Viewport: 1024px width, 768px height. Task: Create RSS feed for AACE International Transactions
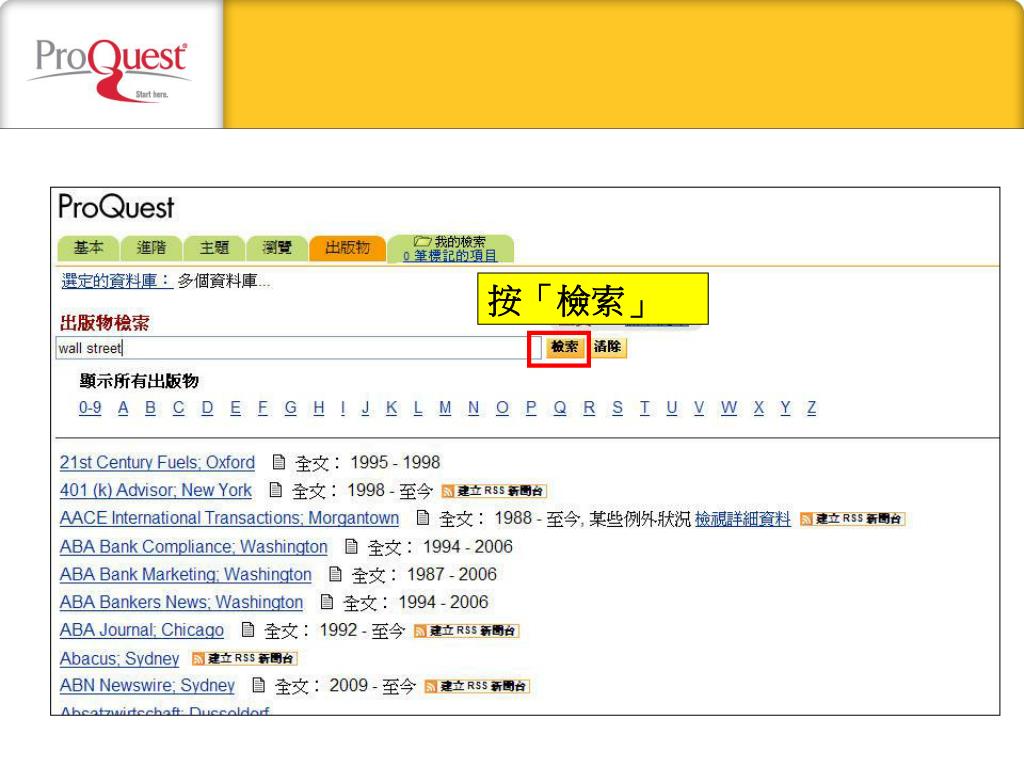click(x=852, y=519)
